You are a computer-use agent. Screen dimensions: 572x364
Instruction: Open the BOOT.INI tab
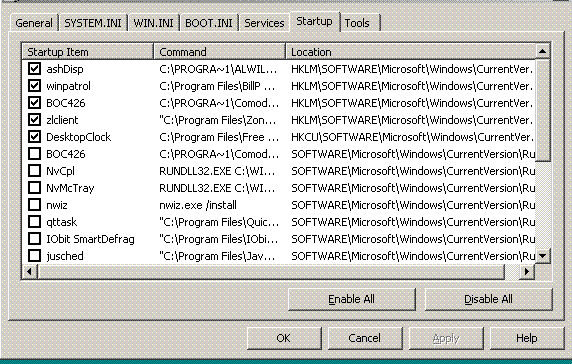(209, 23)
